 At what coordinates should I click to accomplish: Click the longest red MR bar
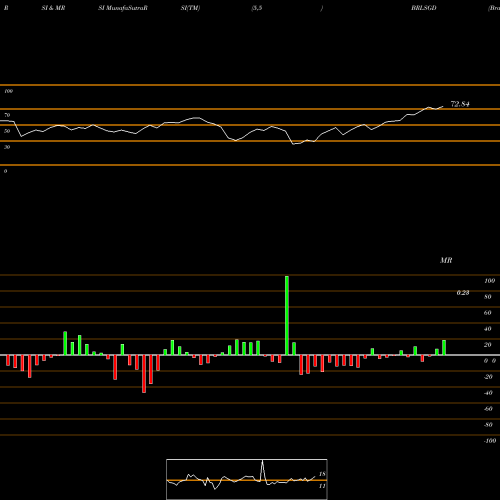coord(144,374)
